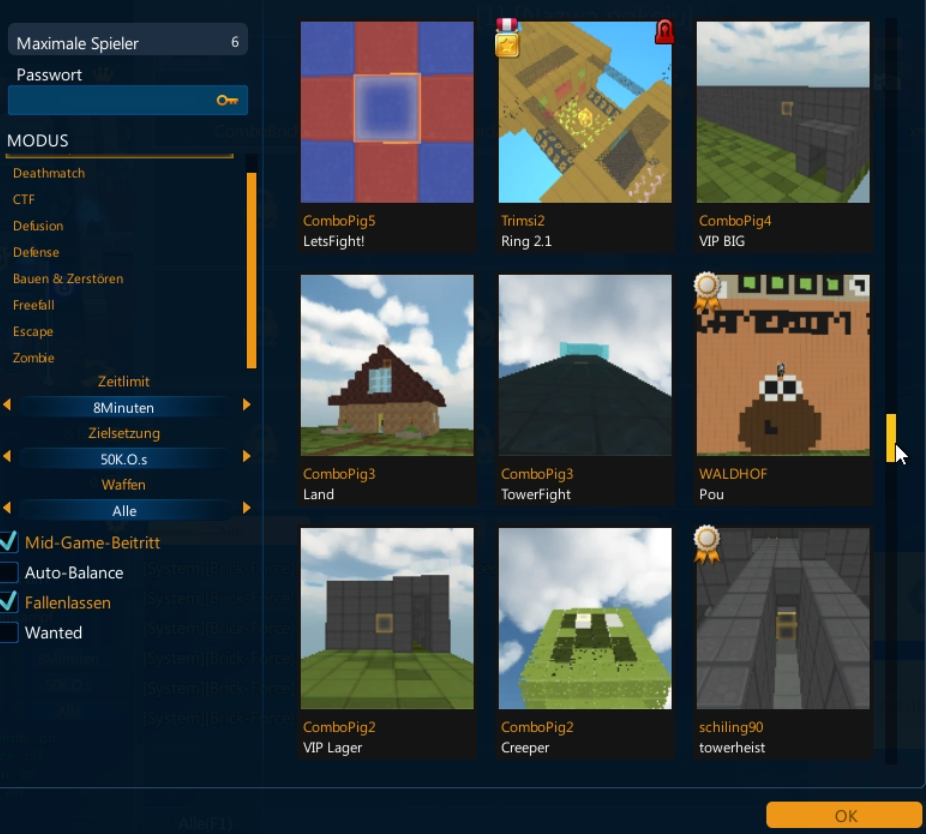Increase Zeitlimit with the right arrow
Viewport: 926px width, 834px height.
click(246, 405)
